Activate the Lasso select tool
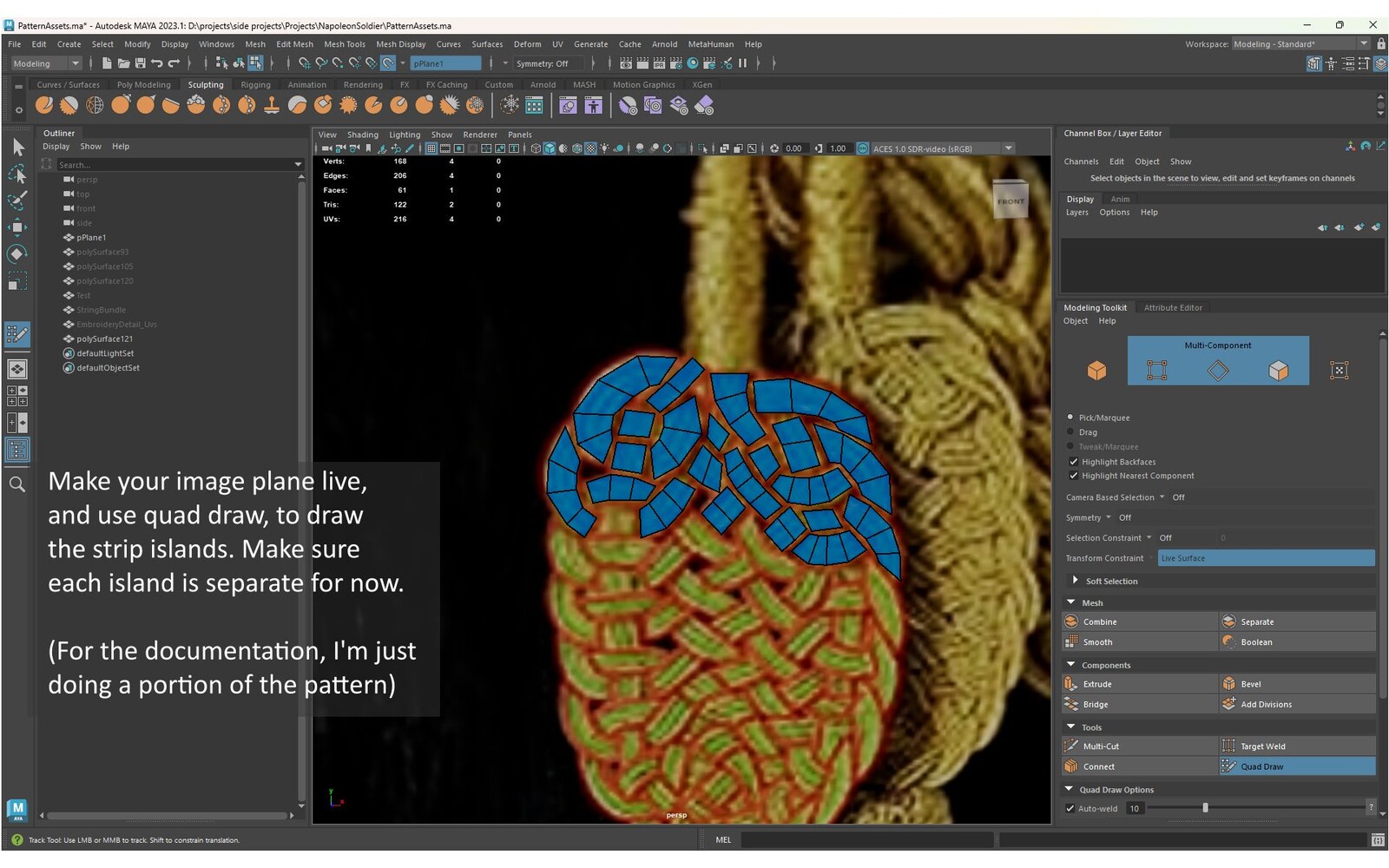The image size is (1389, 868). pyautogui.click(x=17, y=174)
